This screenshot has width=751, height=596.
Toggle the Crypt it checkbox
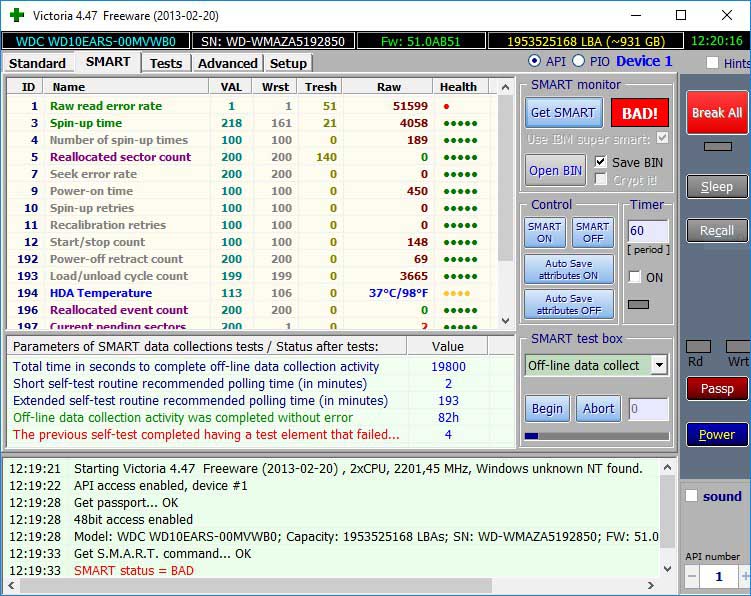click(600, 179)
